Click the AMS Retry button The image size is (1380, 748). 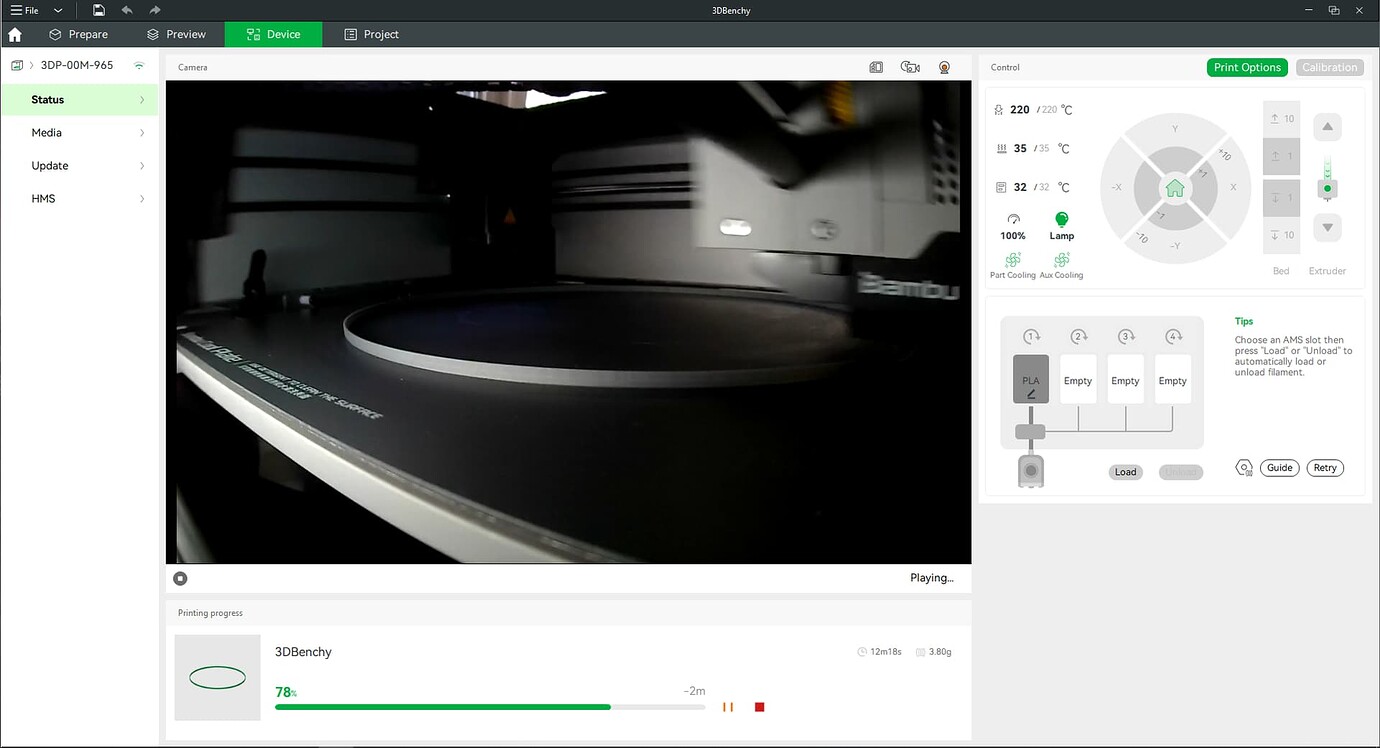click(1325, 468)
